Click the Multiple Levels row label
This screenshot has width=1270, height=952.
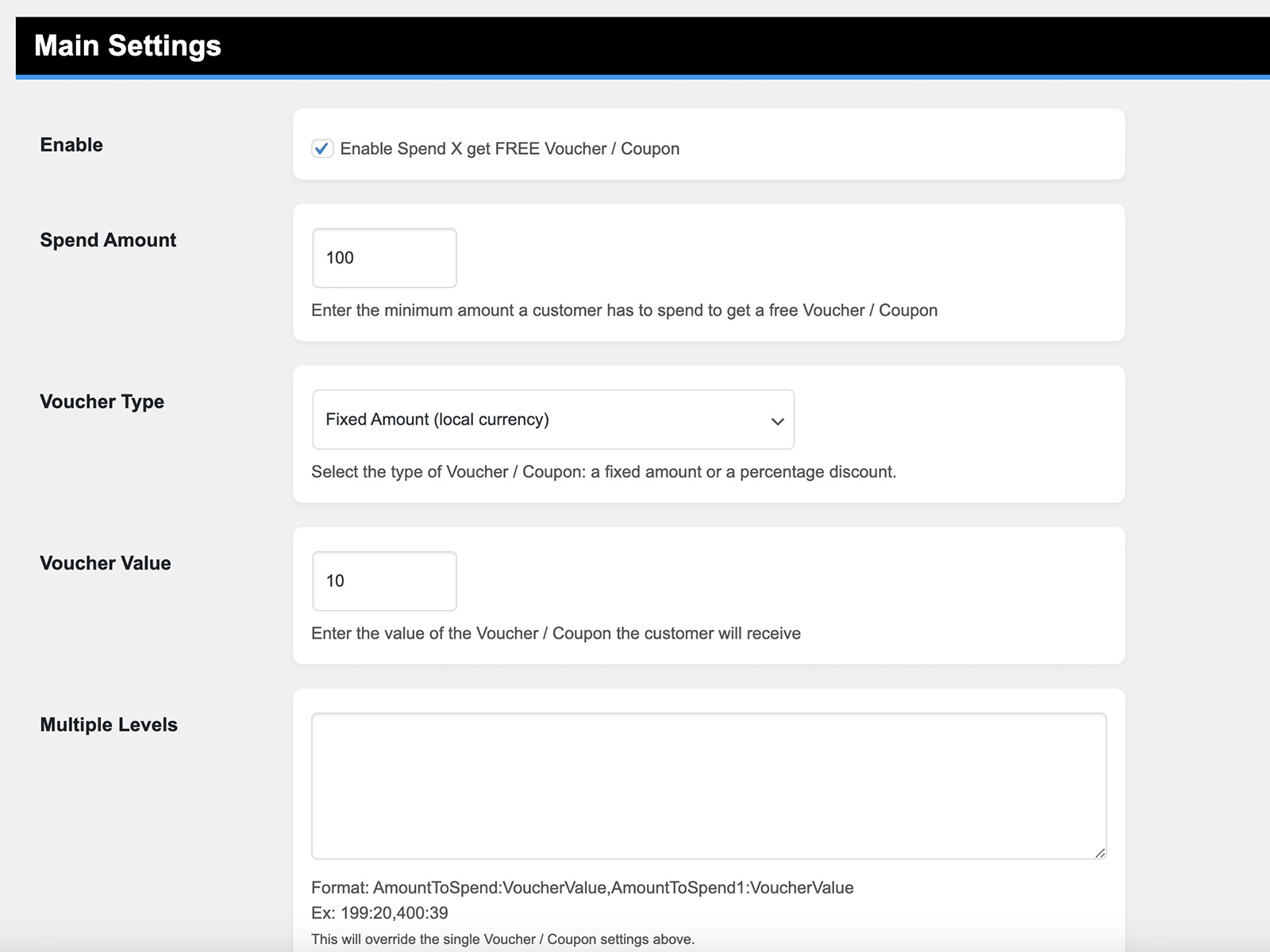point(109,725)
